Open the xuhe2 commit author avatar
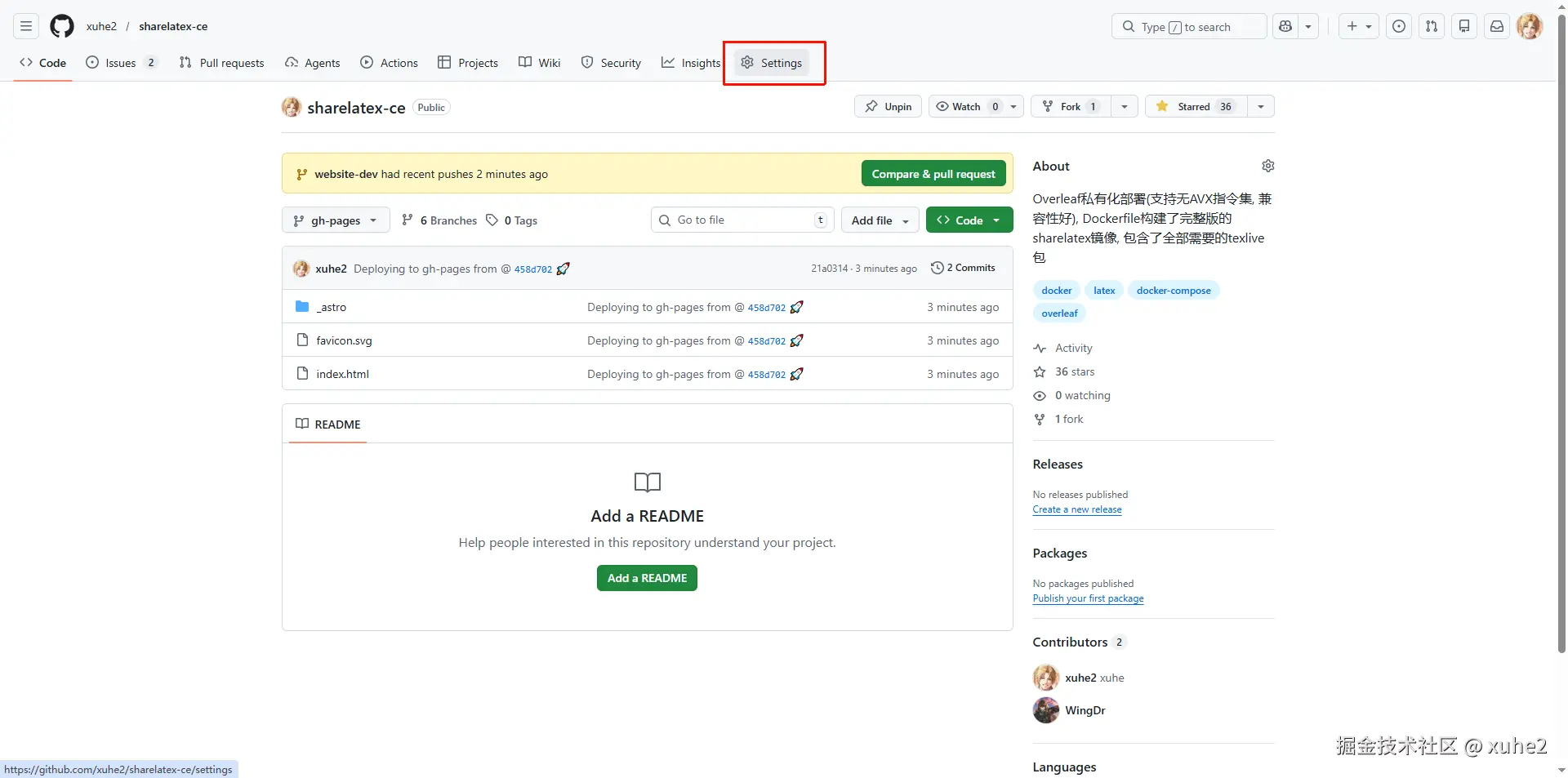 click(x=301, y=269)
